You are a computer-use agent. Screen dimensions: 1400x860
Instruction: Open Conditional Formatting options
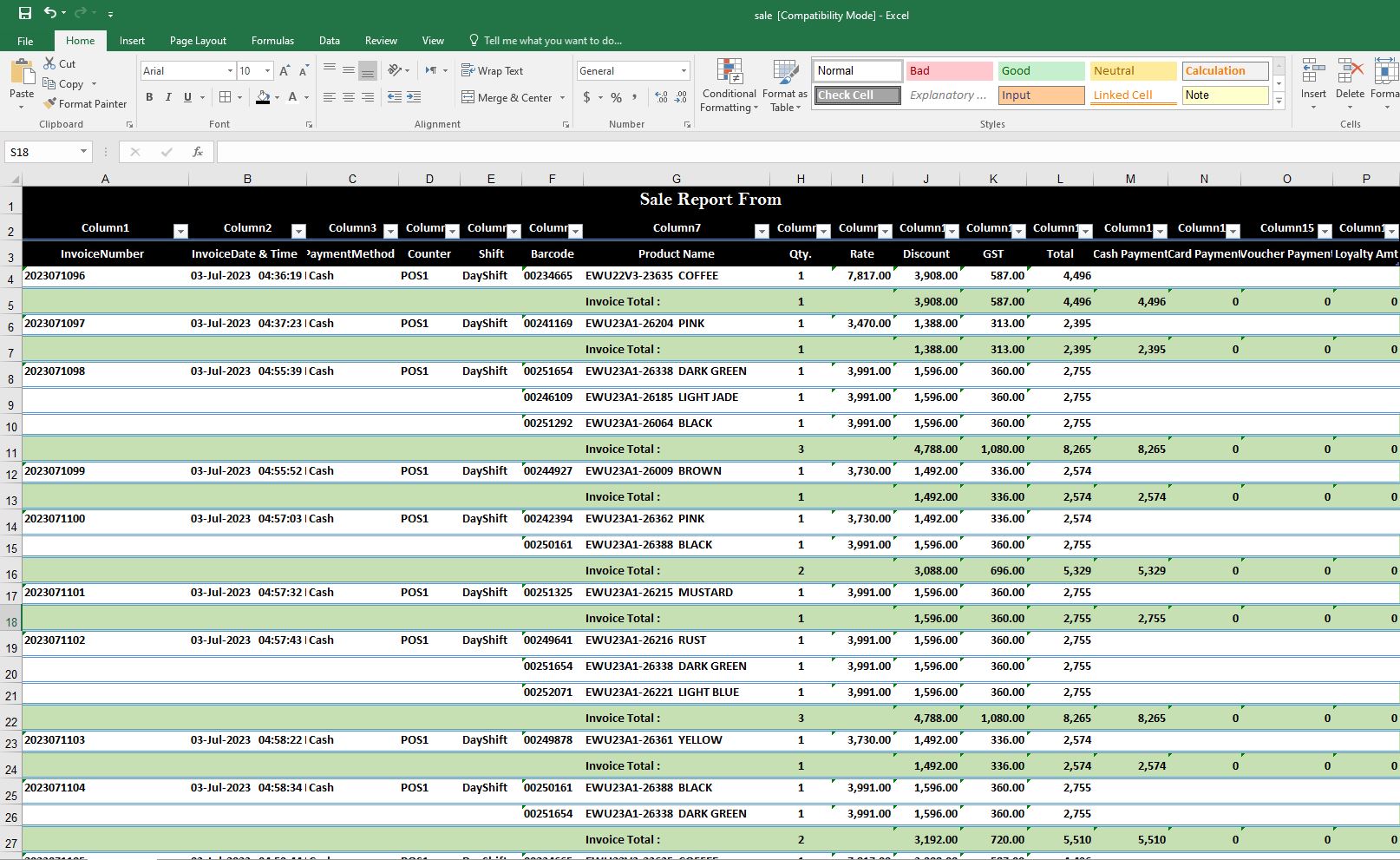pyautogui.click(x=729, y=84)
